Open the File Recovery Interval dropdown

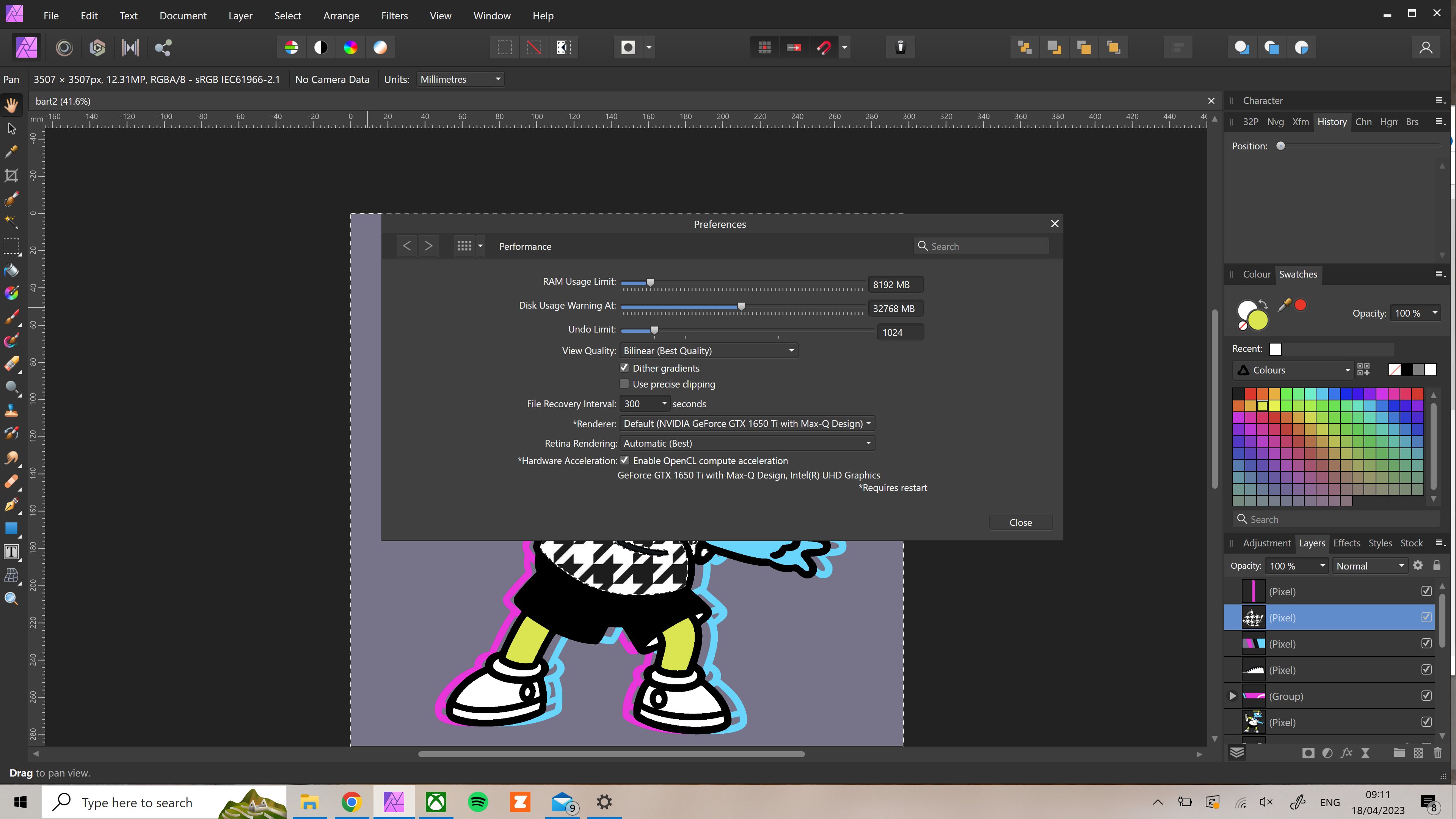point(645,403)
